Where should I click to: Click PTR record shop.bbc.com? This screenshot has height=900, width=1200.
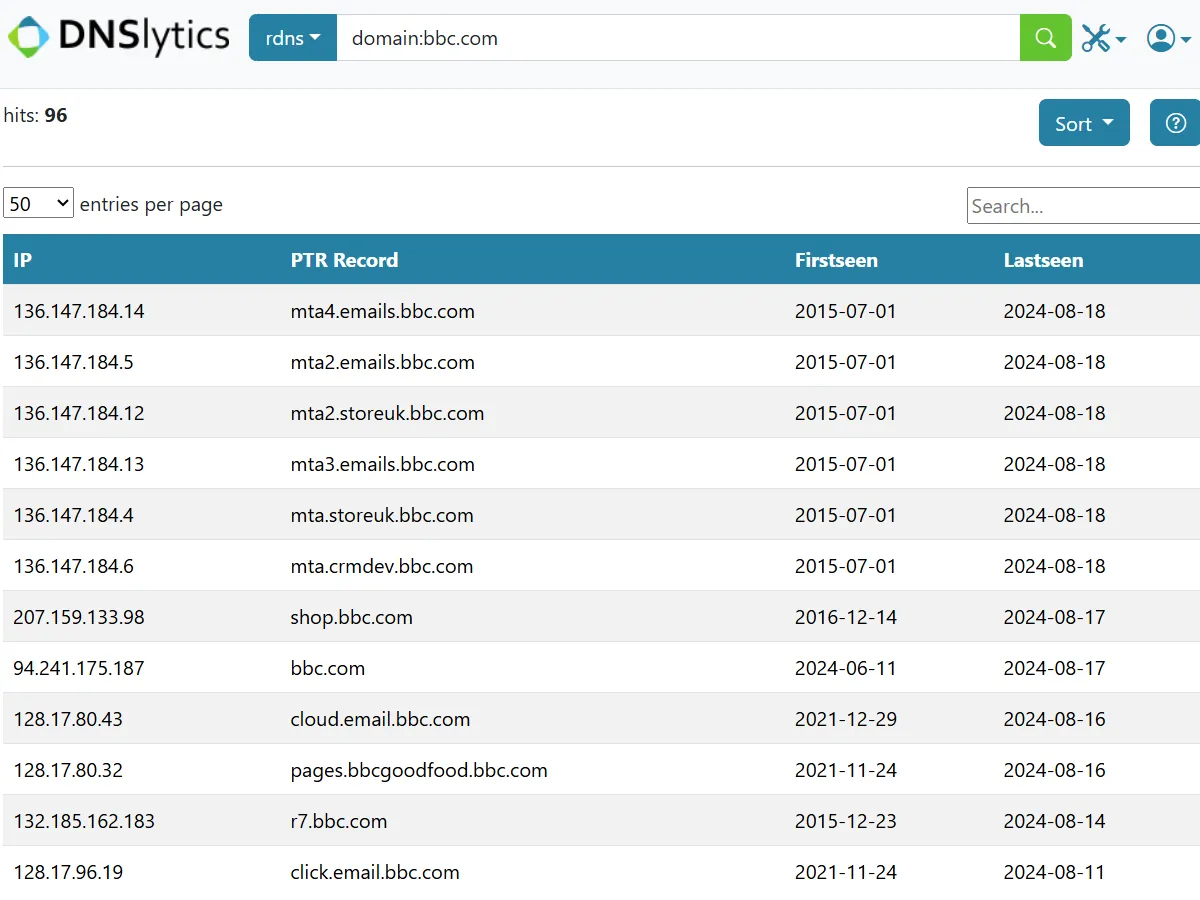(352, 617)
